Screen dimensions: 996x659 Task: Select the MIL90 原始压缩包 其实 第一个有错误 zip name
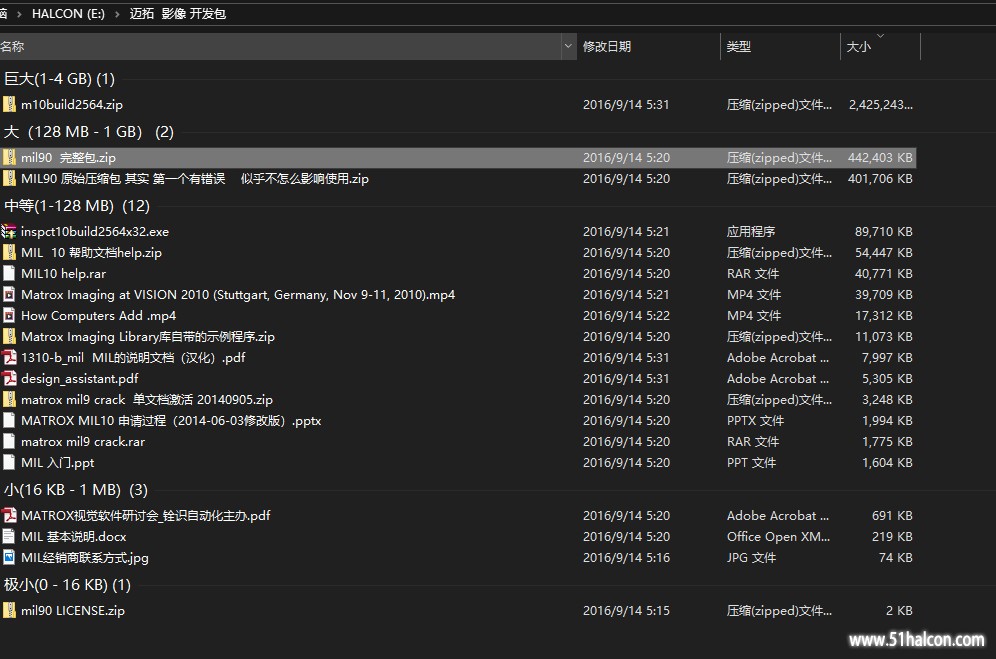click(195, 179)
